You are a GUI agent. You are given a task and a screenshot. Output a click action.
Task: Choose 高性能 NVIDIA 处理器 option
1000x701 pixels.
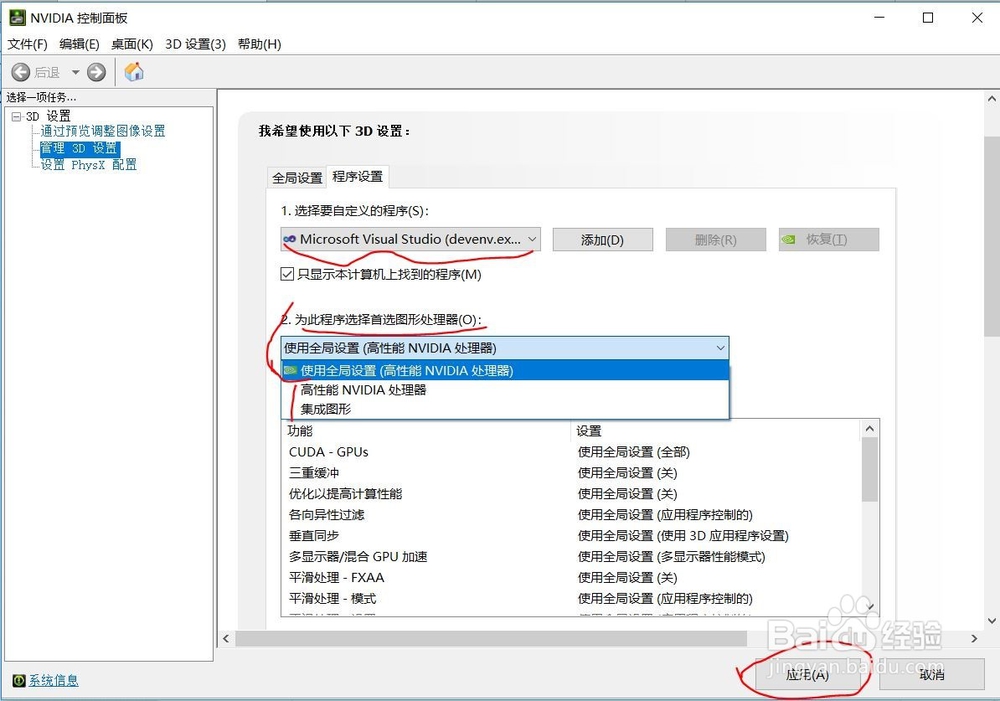click(x=504, y=390)
